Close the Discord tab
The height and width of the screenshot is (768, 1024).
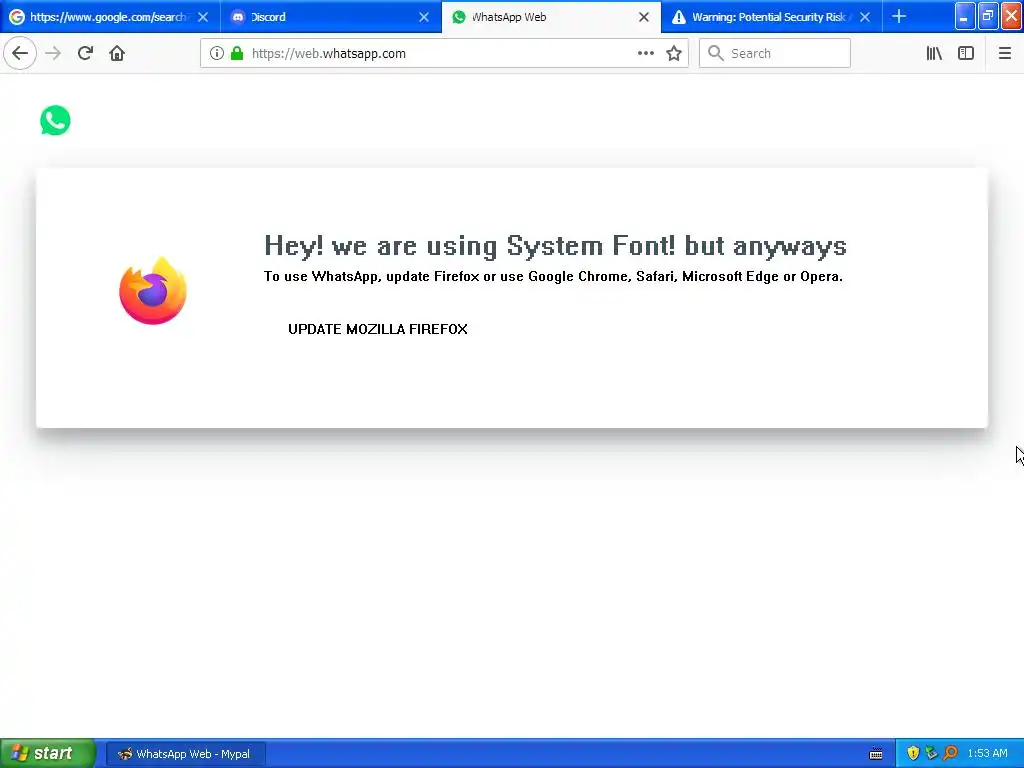[x=424, y=17]
